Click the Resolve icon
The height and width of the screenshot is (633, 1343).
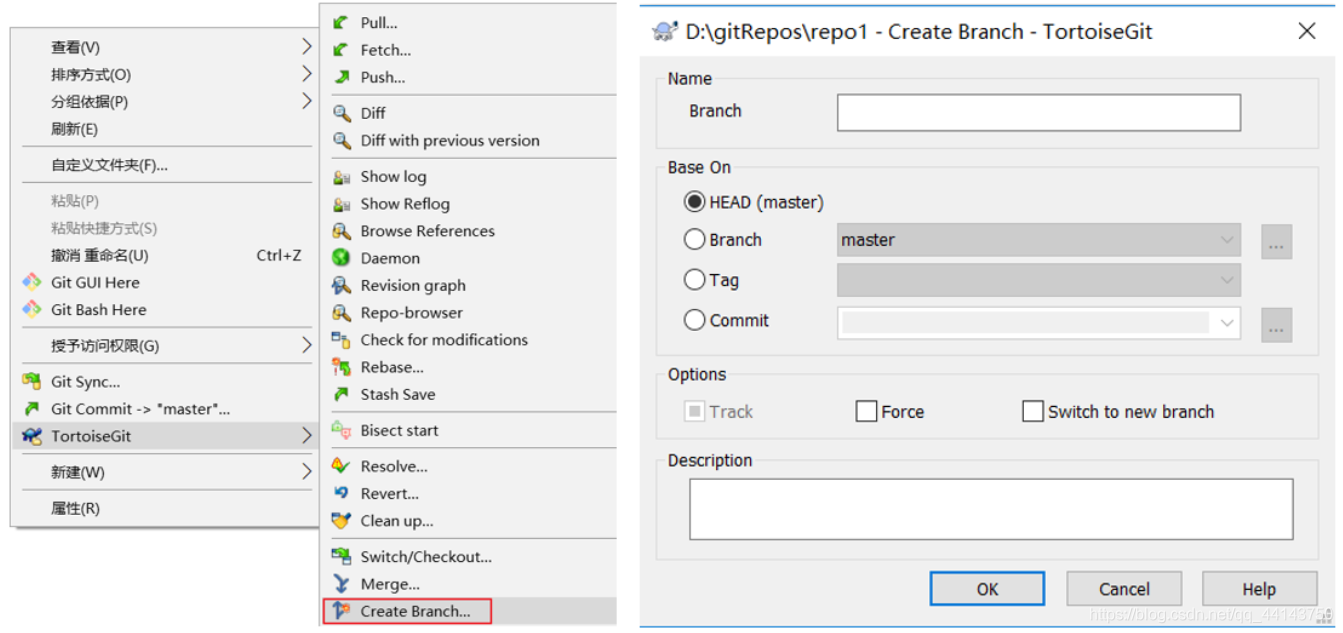tap(342, 466)
